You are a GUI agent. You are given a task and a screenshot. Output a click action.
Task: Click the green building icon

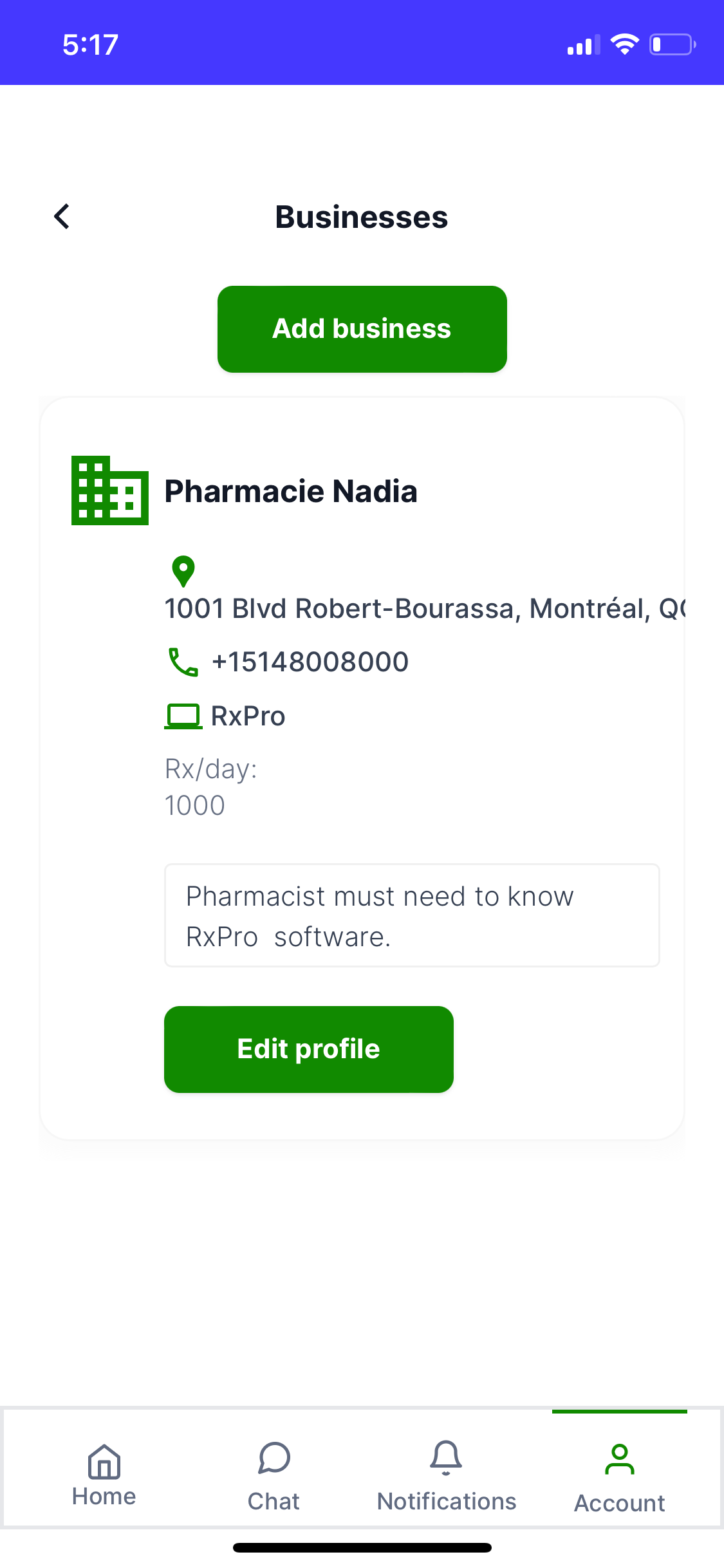point(110,490)
